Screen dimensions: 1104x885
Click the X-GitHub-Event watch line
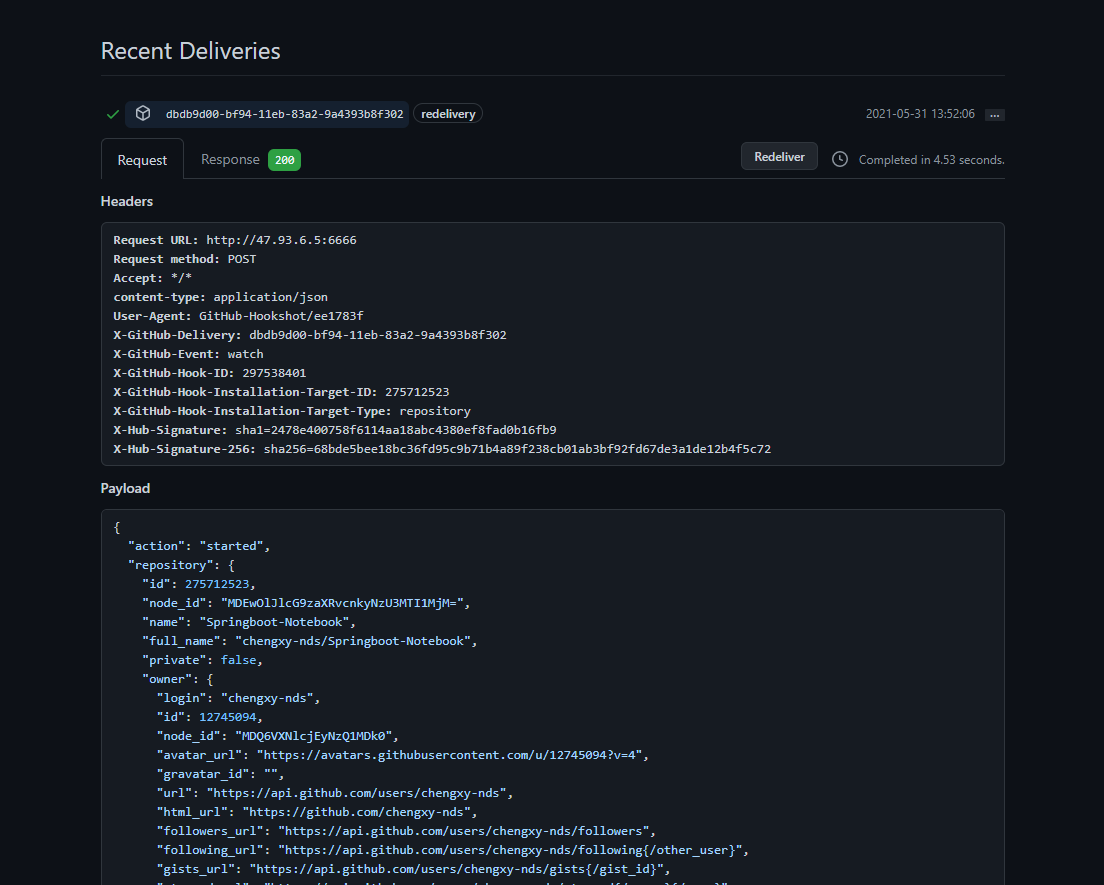[x=189, y=354]
